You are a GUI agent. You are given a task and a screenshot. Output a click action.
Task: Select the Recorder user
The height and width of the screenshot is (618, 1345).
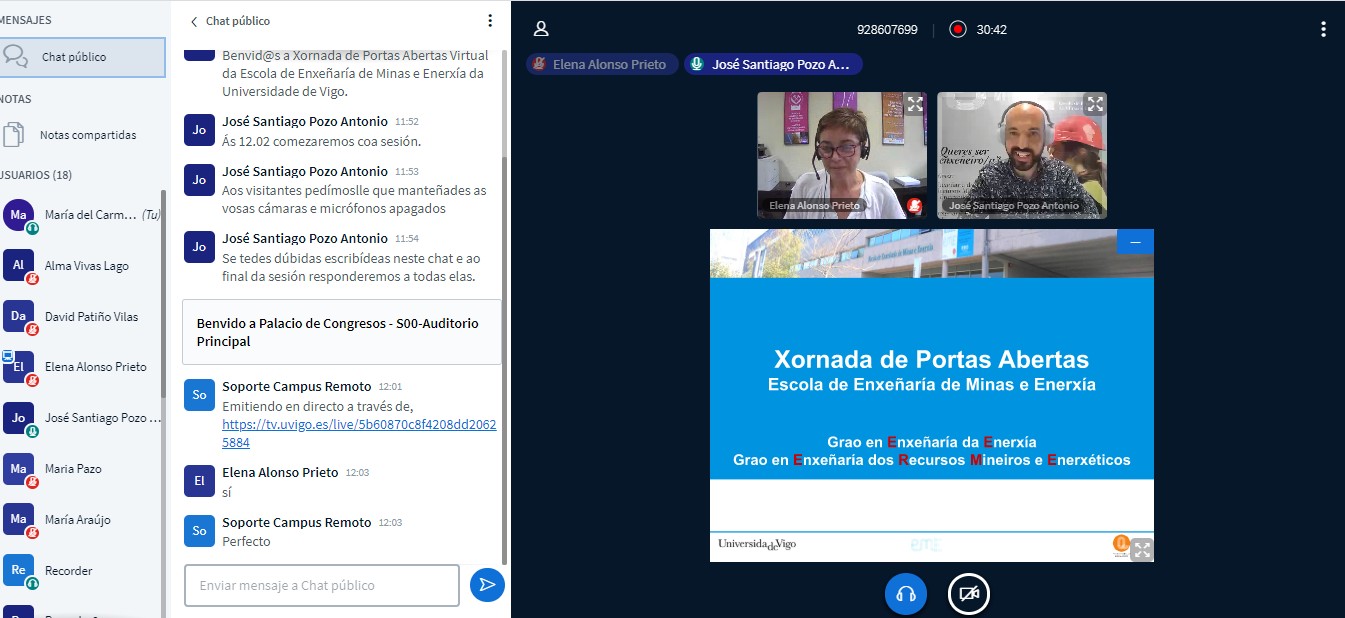tap(82, 571)
